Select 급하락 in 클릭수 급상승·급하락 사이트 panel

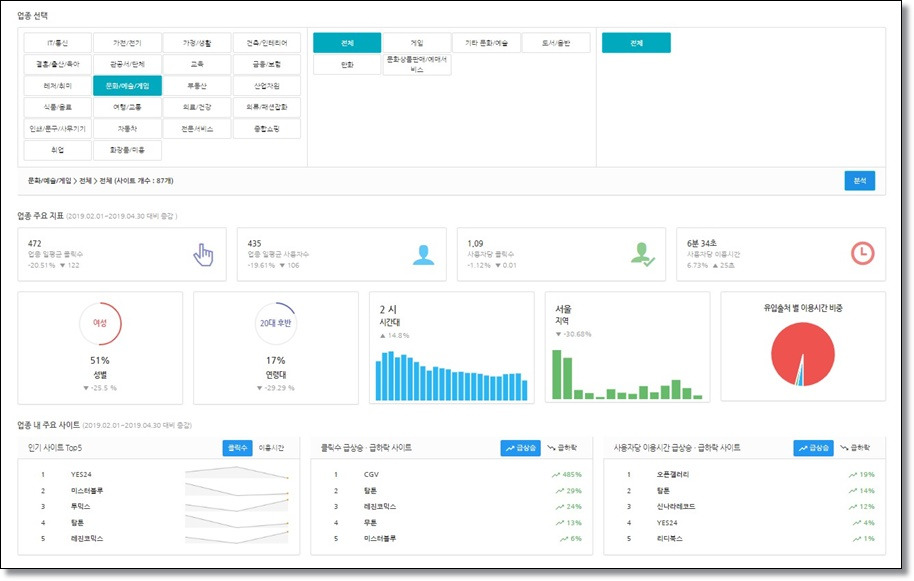563,448
